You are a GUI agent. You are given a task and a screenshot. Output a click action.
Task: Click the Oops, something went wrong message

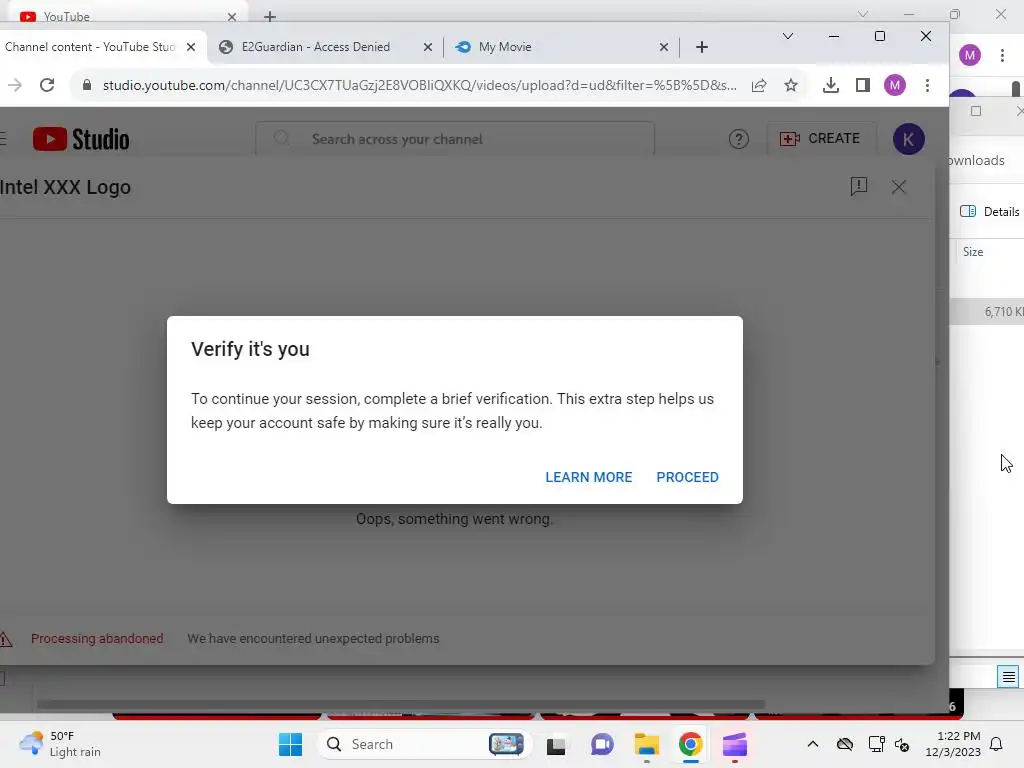click(x=455, y=519)
